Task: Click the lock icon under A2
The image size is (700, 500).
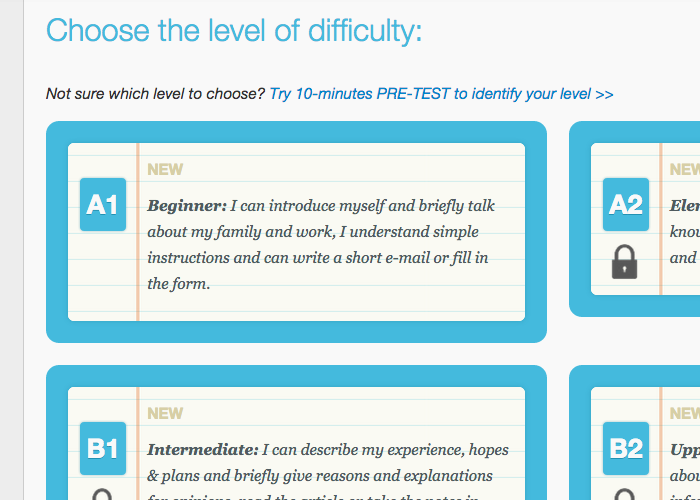Action: (x=625, y=262)
